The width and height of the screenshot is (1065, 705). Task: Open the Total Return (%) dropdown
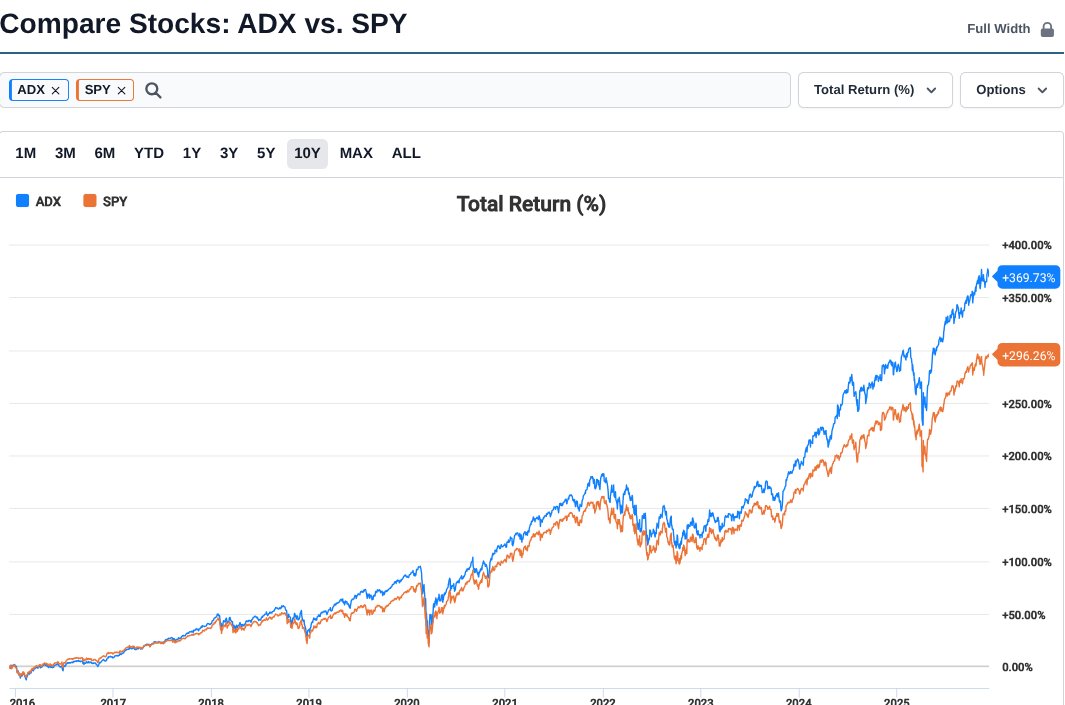coord(875,90)
